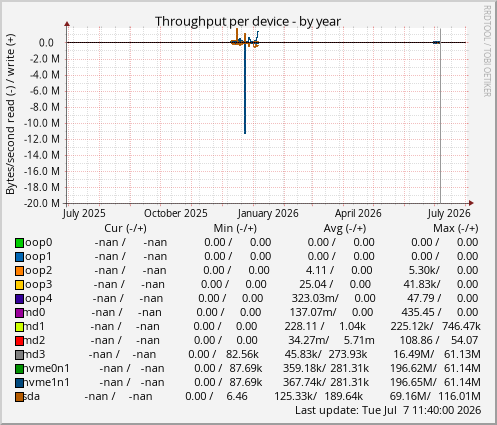497x425 pixels.
Task: Click the nvme0n1 max read value '196.62M/'
Action: pyautogui.click(x=413, y=368)
